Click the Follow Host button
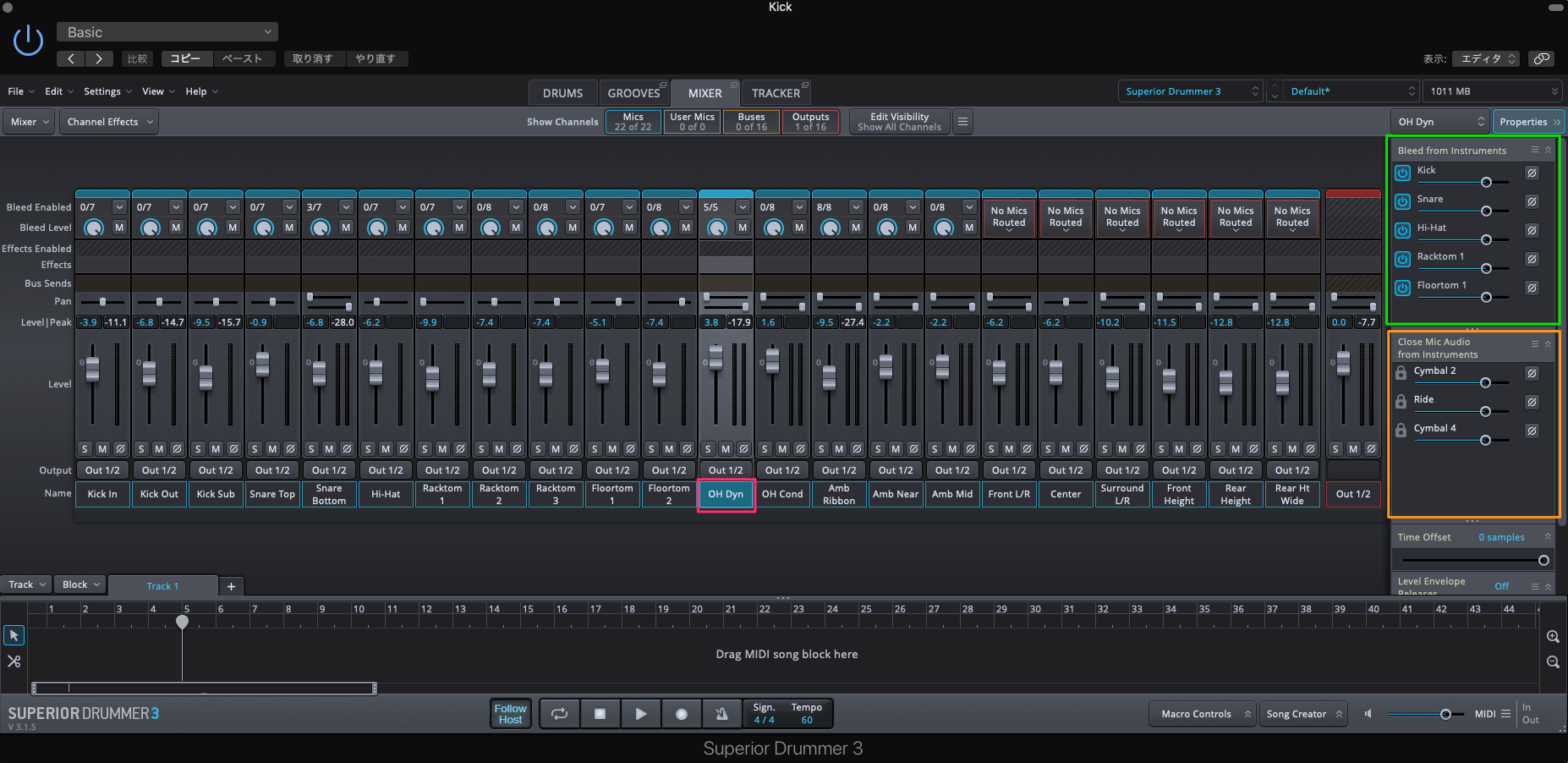 coord(510,714)
